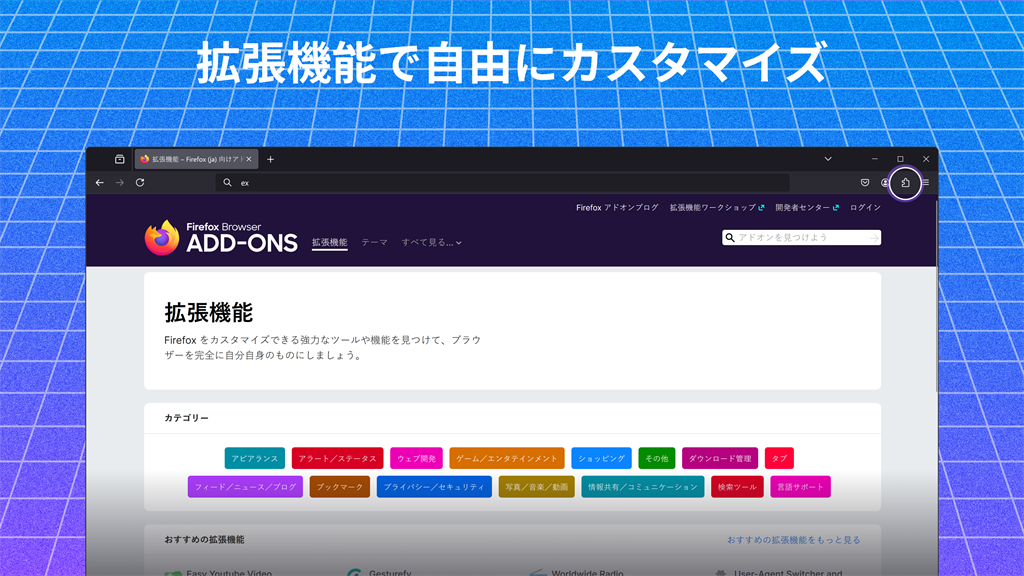Screen dimensions: 1024x576
Task: Click the ログイン link
Action: (865, 208)
